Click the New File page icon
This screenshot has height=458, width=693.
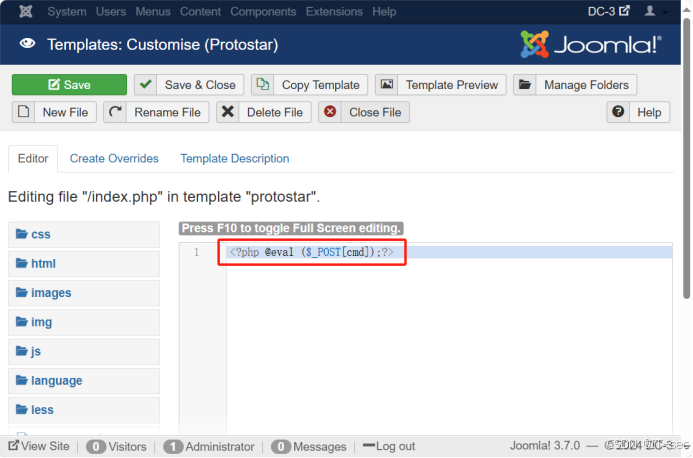tap(23, 111)
